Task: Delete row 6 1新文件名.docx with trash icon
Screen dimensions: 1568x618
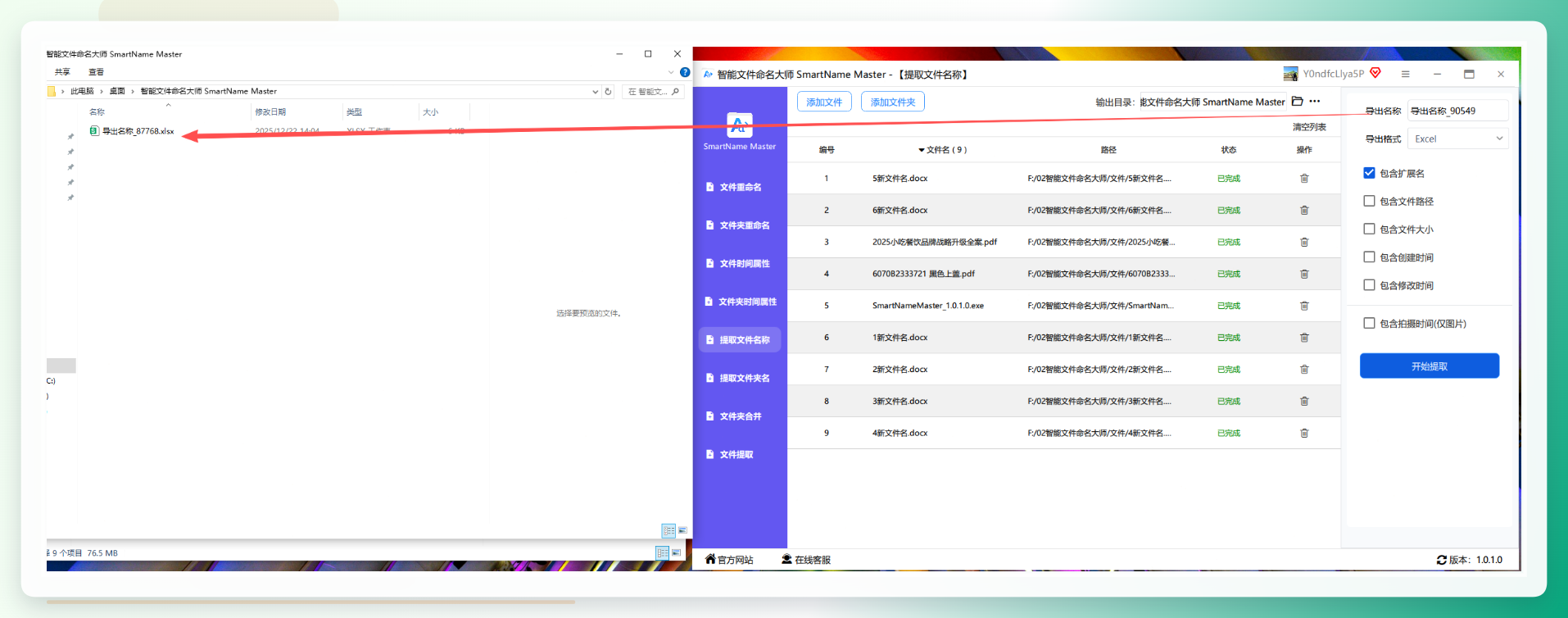Action: point(1304,338)
